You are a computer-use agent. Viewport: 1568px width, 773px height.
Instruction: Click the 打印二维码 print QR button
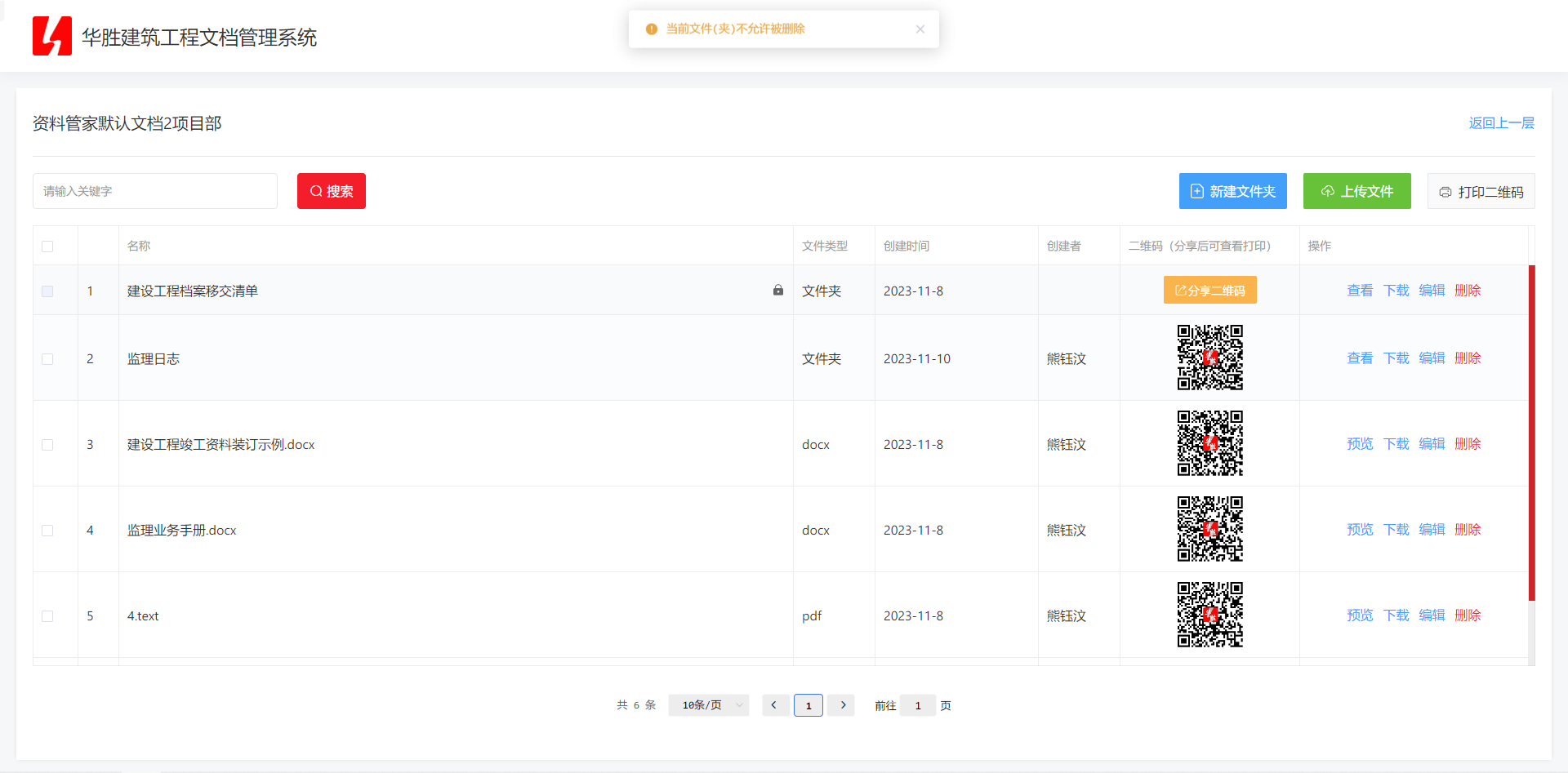pos(1481,191)
